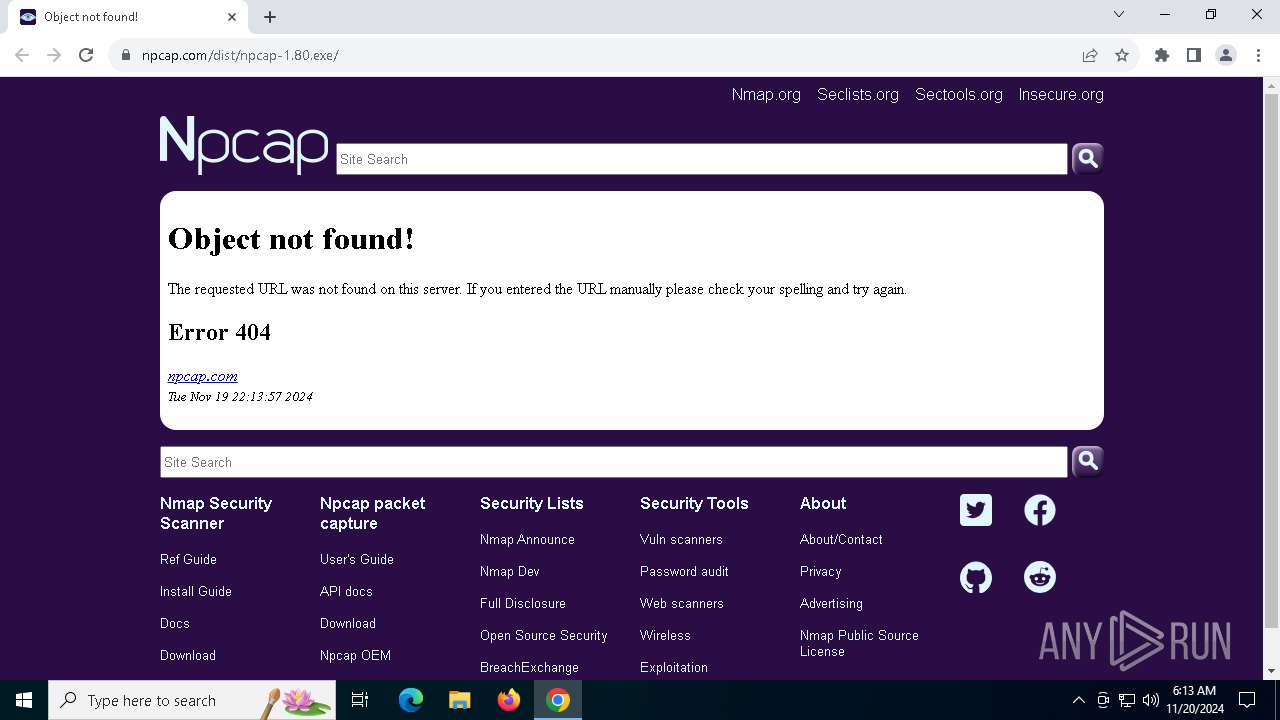View site information lock icon
The width and height of the screenshot is (1280, 720).
126,55
